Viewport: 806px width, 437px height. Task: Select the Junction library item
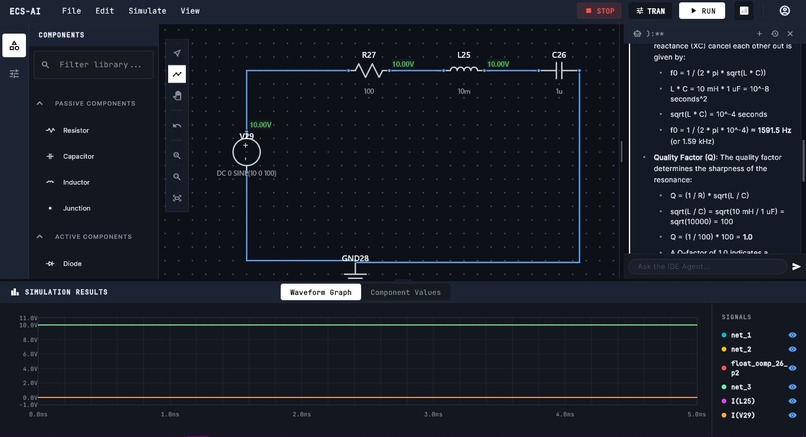77,208
